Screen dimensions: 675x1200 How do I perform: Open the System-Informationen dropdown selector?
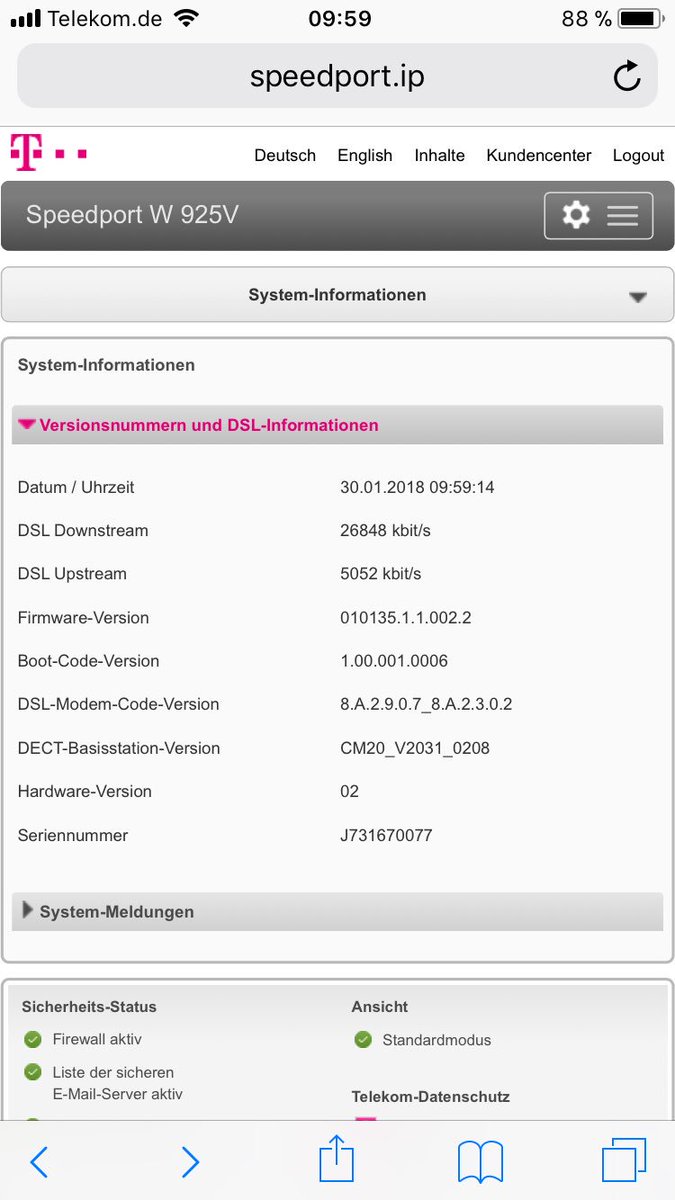click(x=337, y=295)
